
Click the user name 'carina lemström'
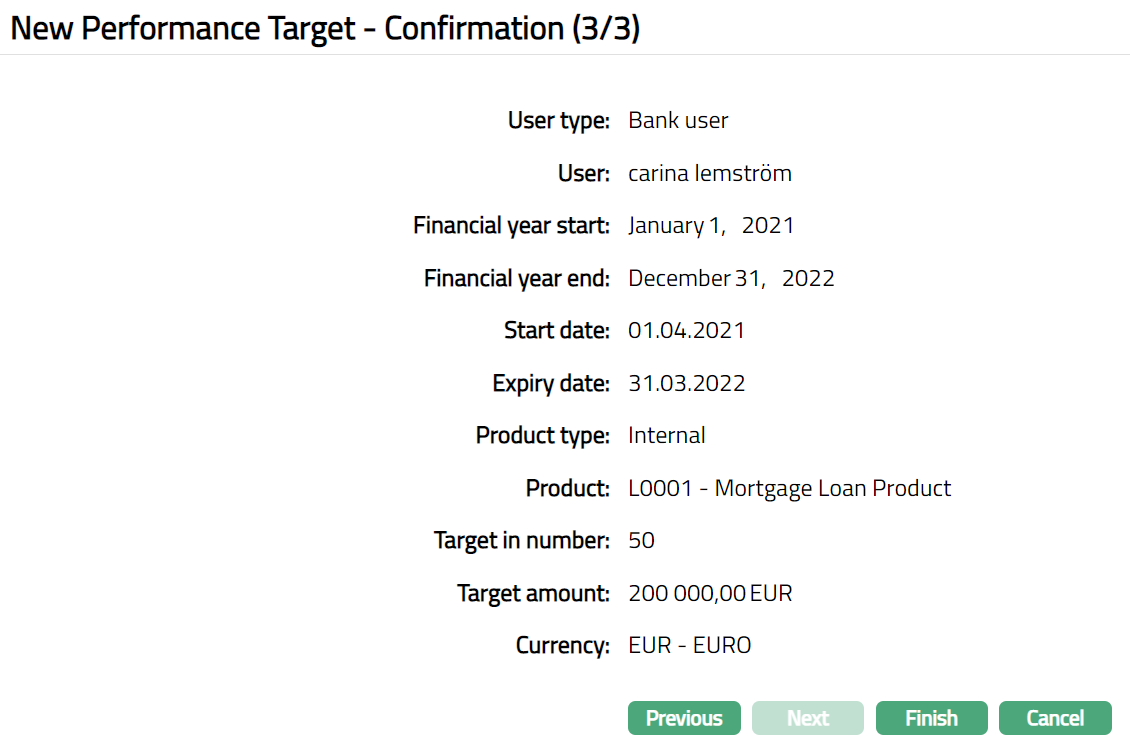tap(709, 173)
